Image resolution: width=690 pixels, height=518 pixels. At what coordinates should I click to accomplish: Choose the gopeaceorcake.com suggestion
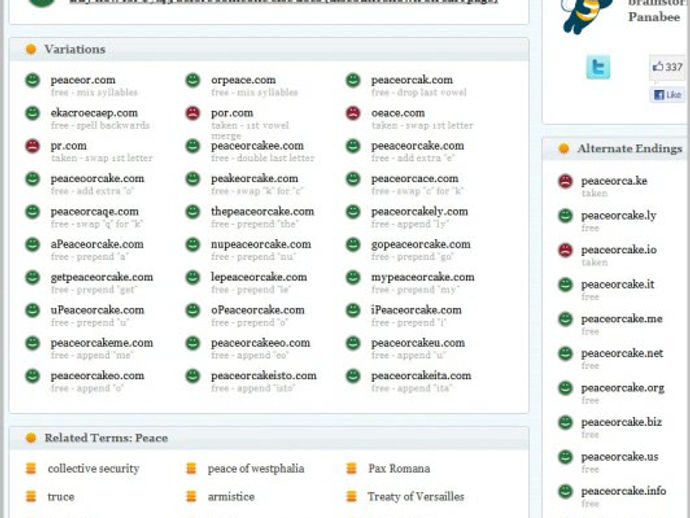[x=421, y=245]
